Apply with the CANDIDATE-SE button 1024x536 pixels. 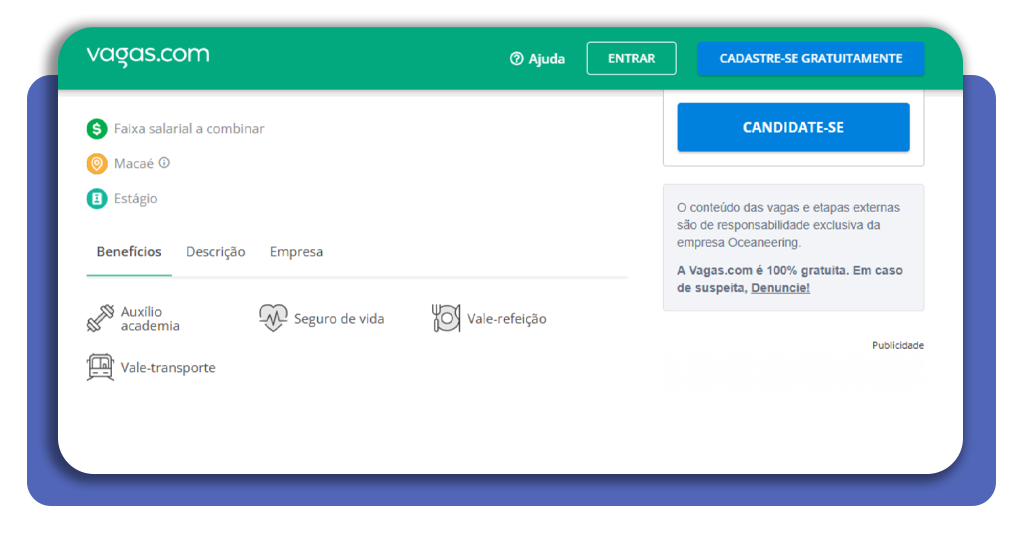[793, 128]
